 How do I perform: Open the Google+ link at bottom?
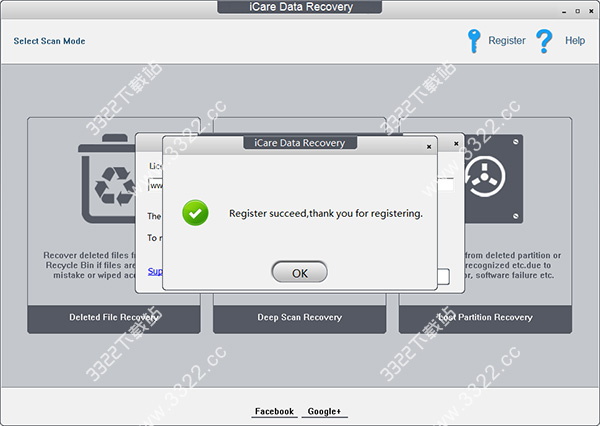pyautogui.click(x=324, y=411)
